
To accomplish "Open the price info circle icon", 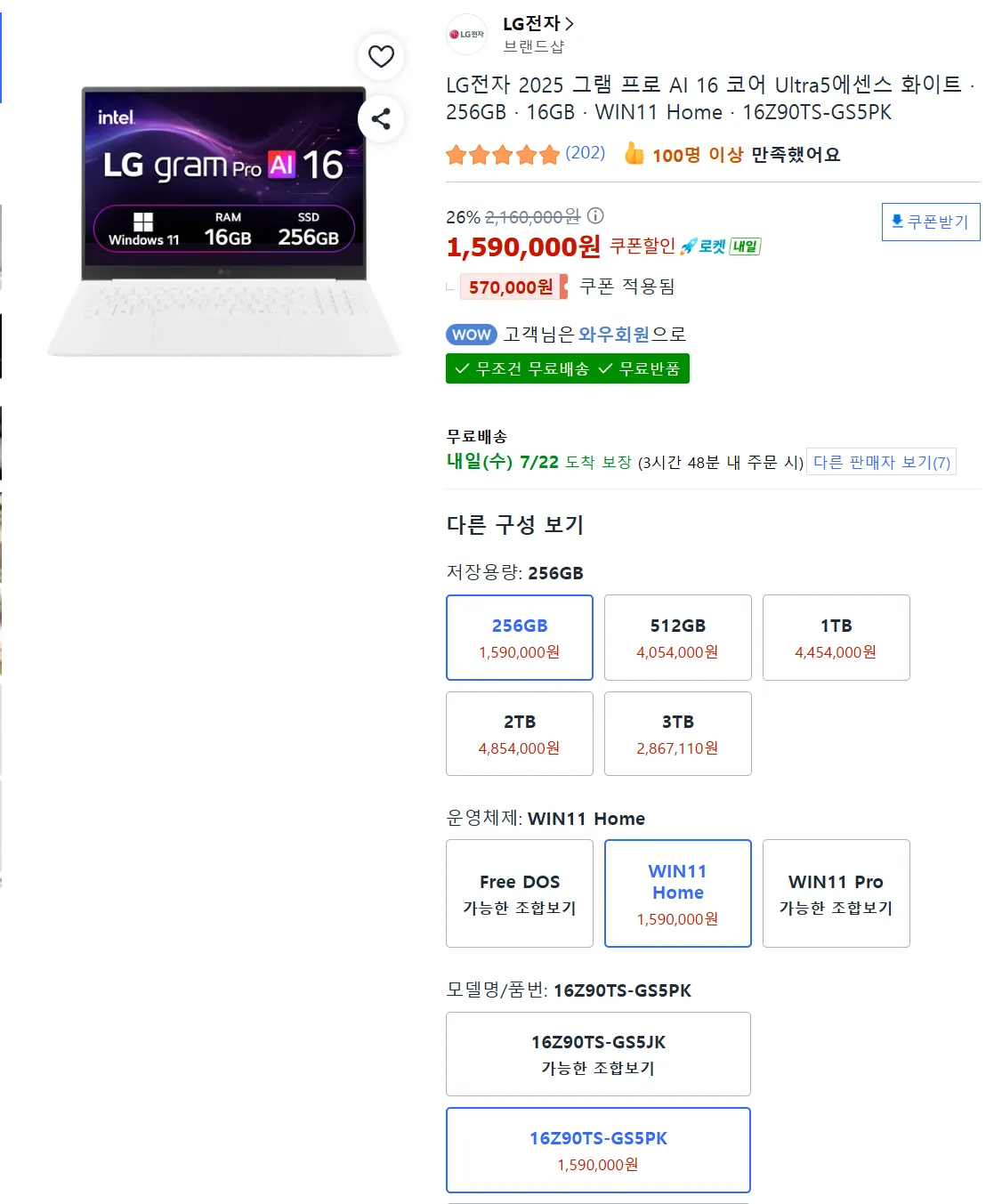I will [x=595, y=215].
